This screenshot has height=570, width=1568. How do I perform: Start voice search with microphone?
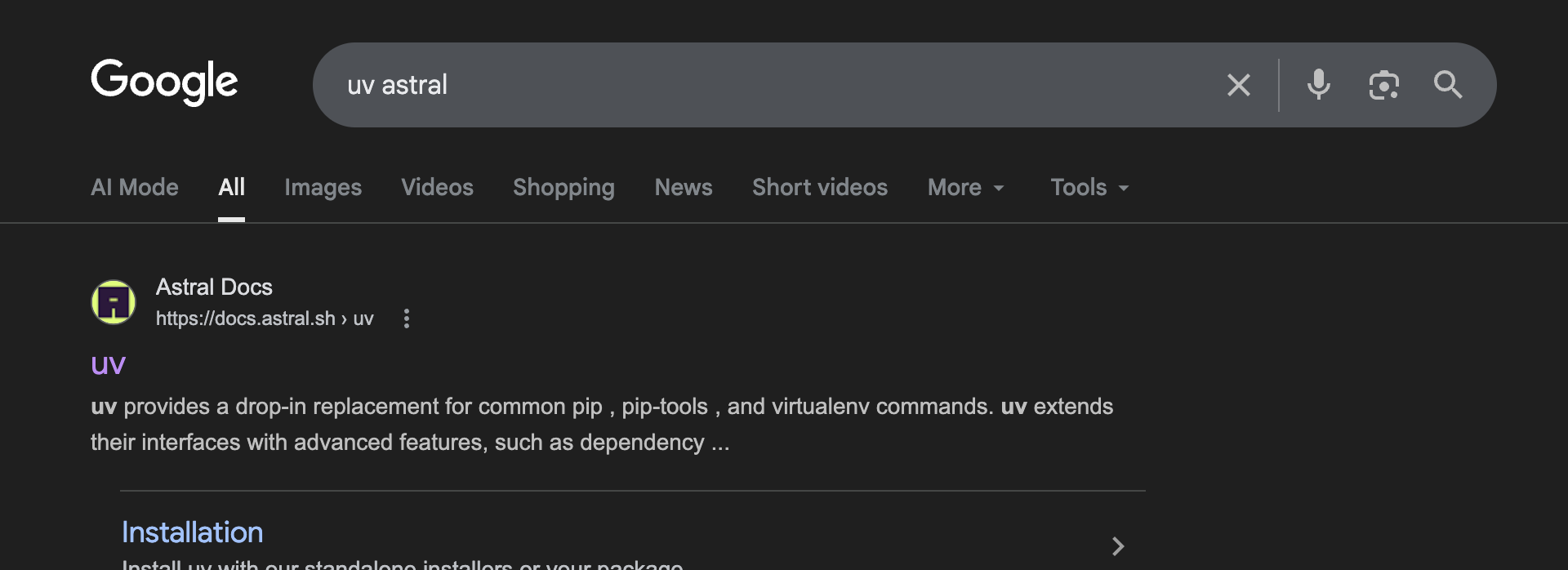pos(1318,85)
